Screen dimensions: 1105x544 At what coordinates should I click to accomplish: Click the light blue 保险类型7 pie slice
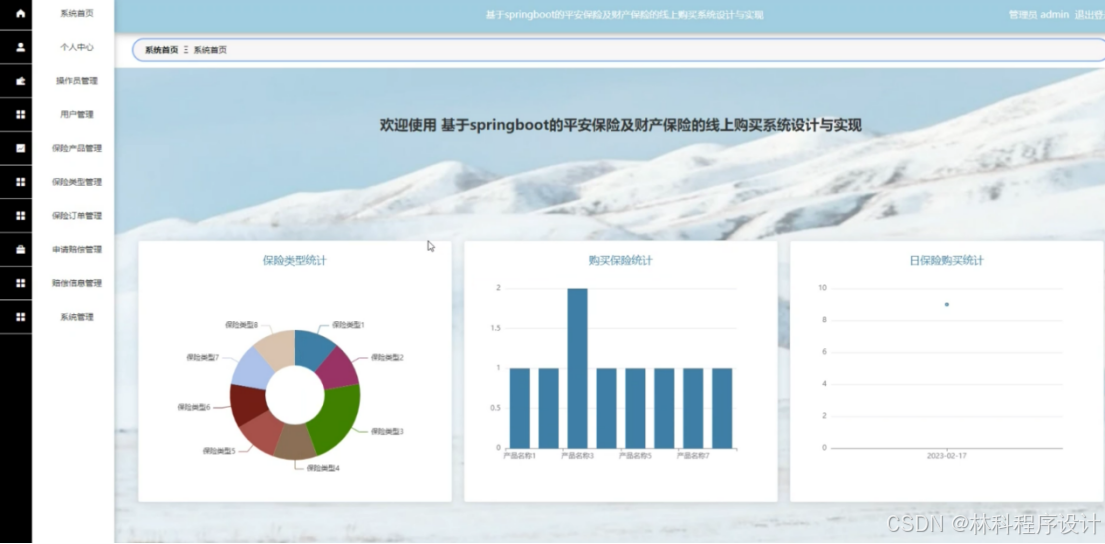(252, 367)
